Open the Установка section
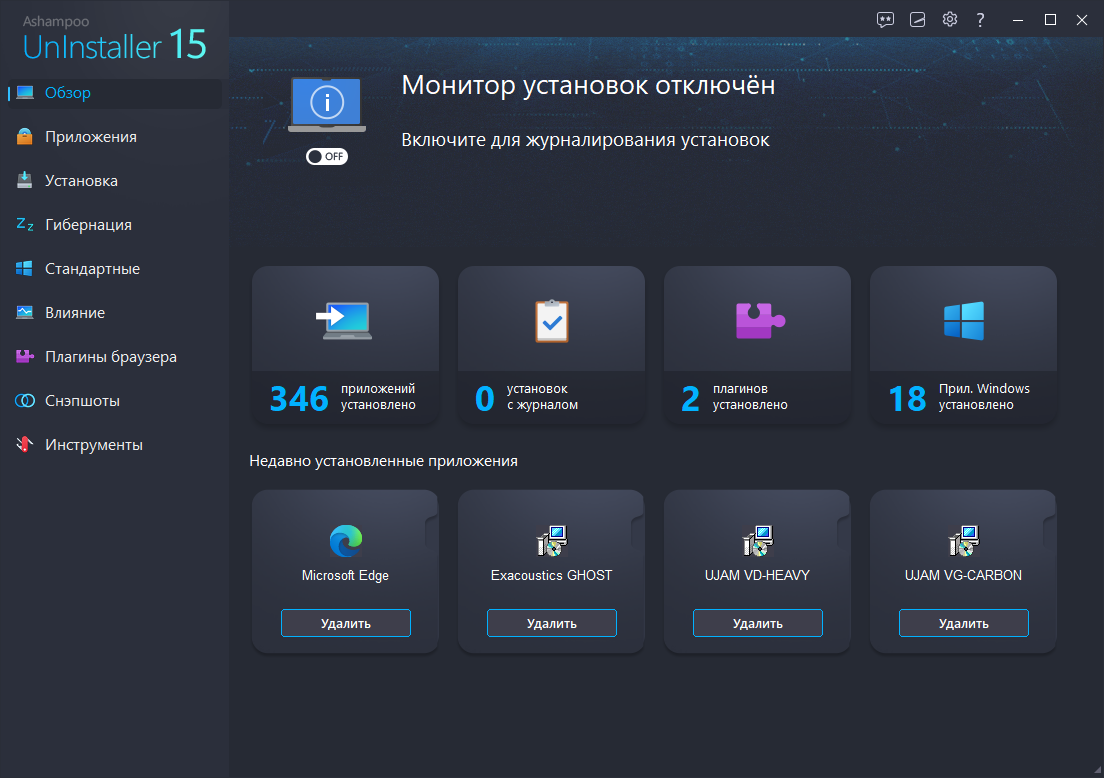Screen dimensions: 1104x778 [114, 181]
